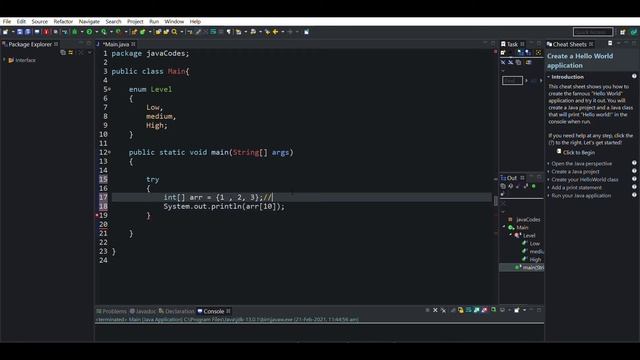Click Collapse All in Package Explorer
Viewport: 640px width, 360px height.
(63, 52)
